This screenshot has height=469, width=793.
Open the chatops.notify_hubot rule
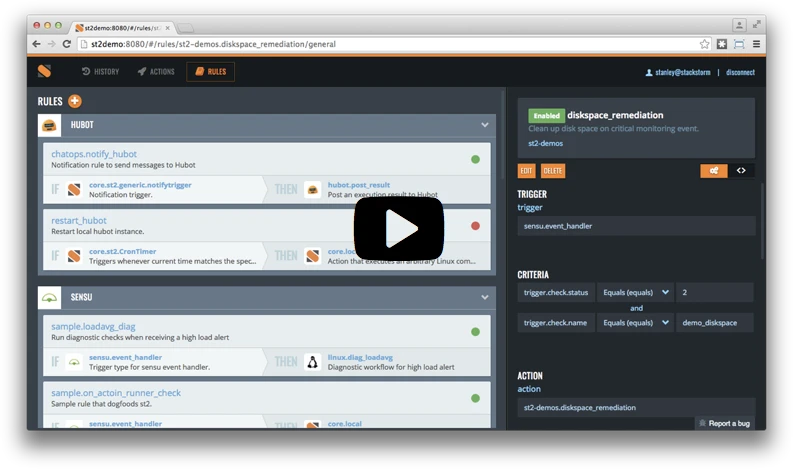(94, 154)
